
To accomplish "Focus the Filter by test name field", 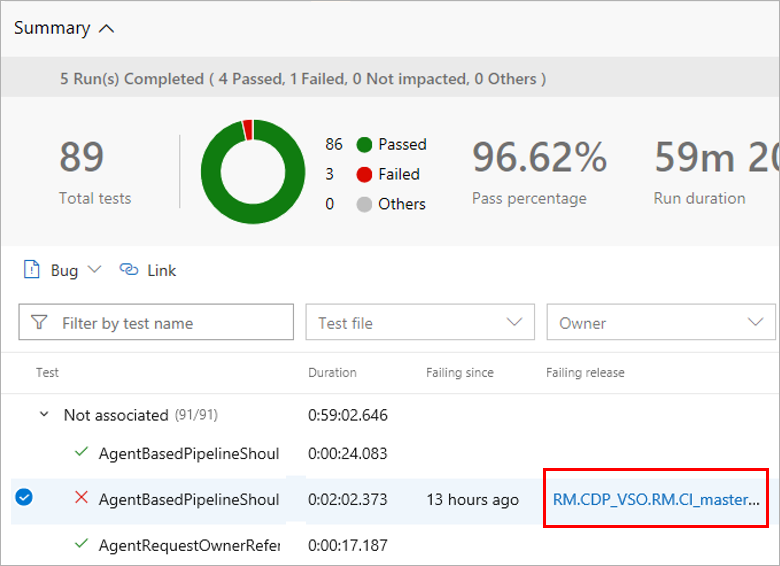I will [156, 322].
